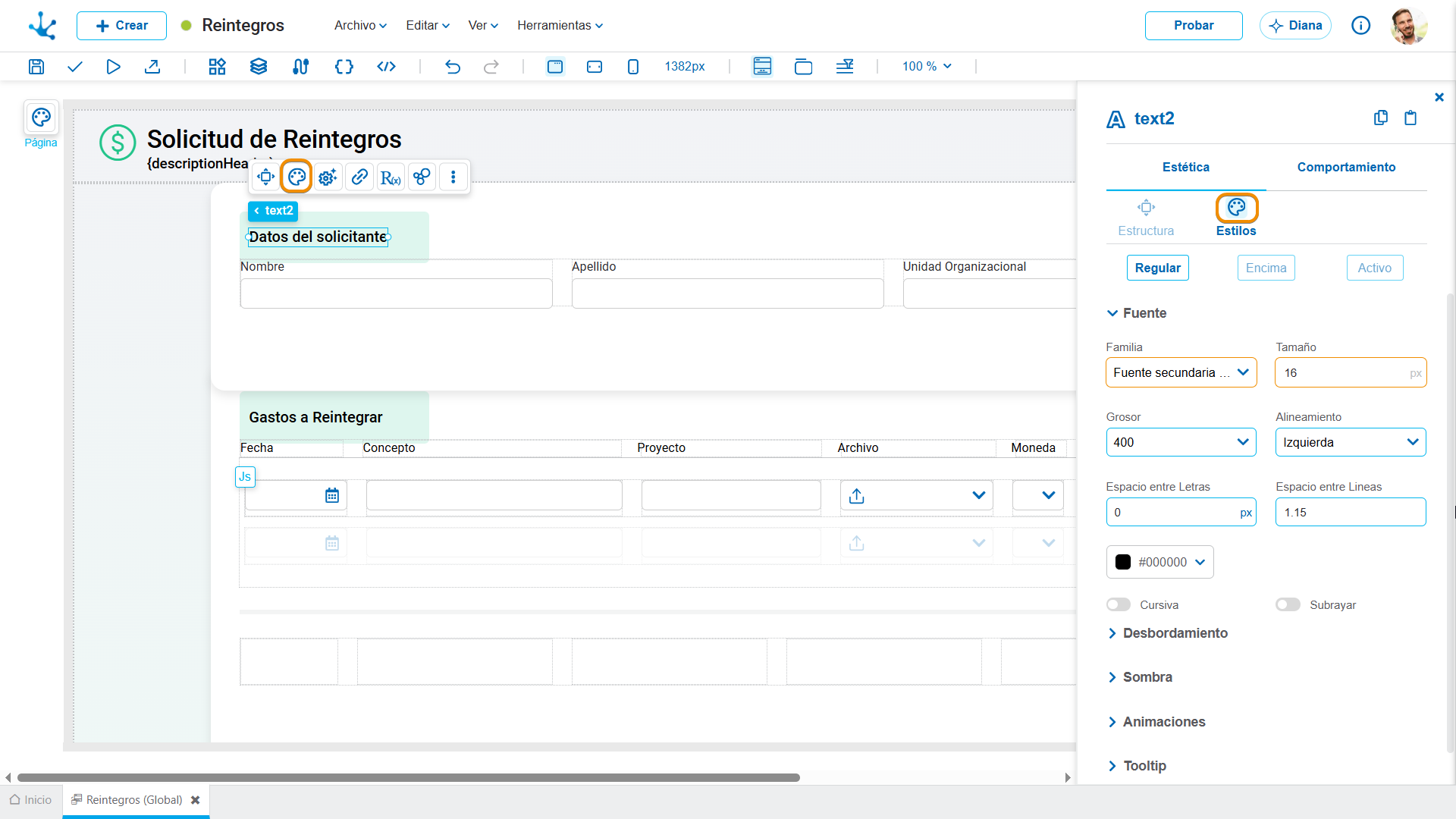Open the code view icon
Image resolution: width=1456 pixels, height=819 pixels.
pos(386,67)
